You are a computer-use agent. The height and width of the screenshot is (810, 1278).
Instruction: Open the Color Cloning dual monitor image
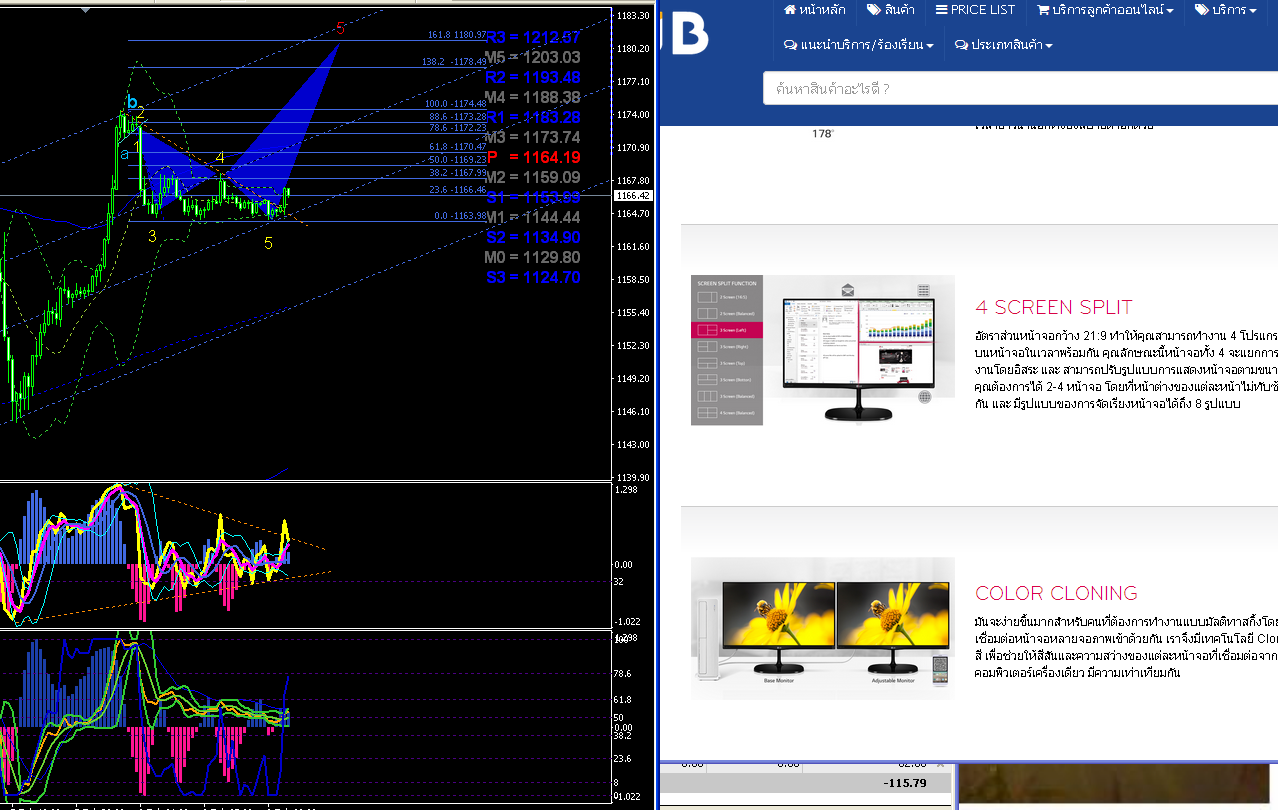[822, 627]
